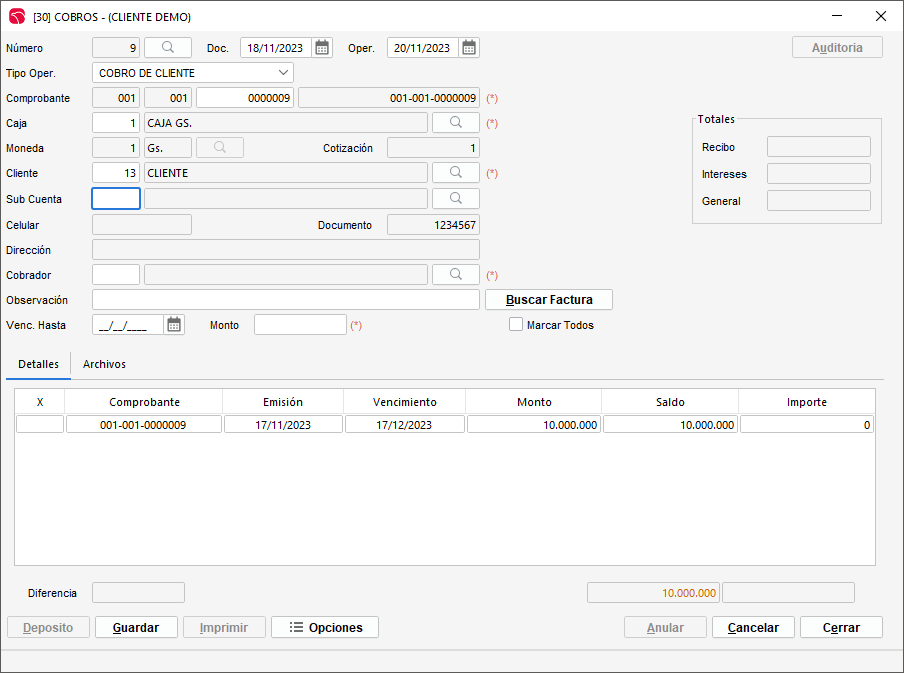The image size is (904, 673).
Task: Click the Cliente search magnifier icon
Action: pos(455,173)
